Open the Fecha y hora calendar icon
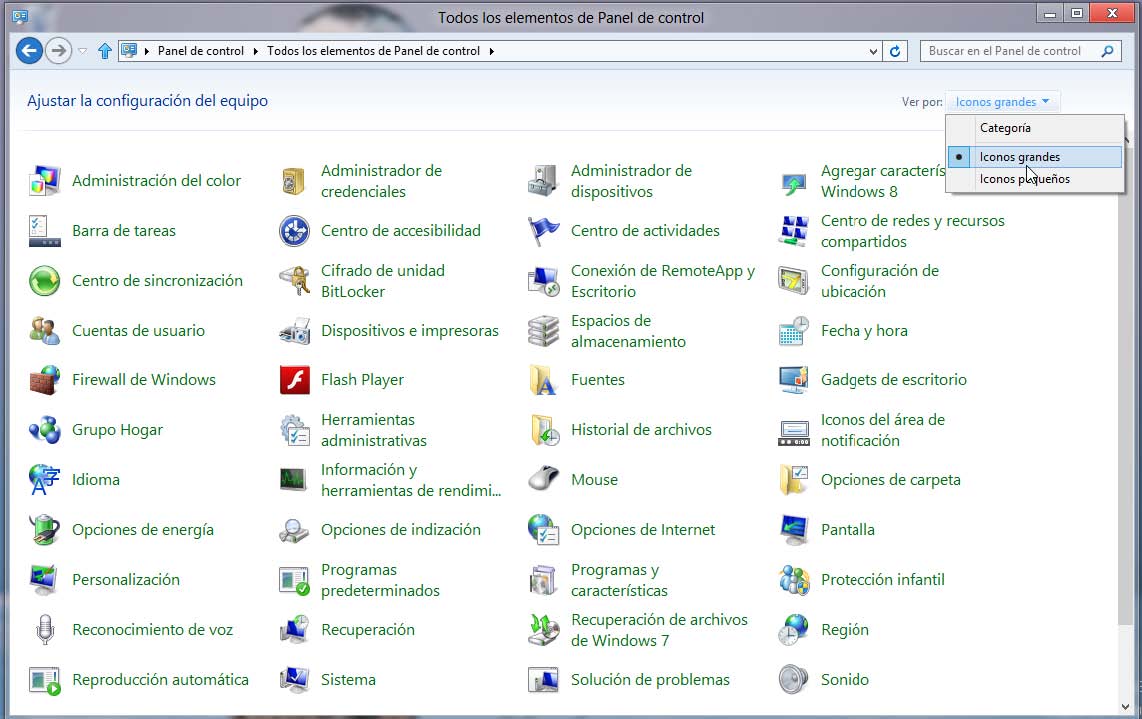This screenshot has height=719, width=1142. coord(793,331)
